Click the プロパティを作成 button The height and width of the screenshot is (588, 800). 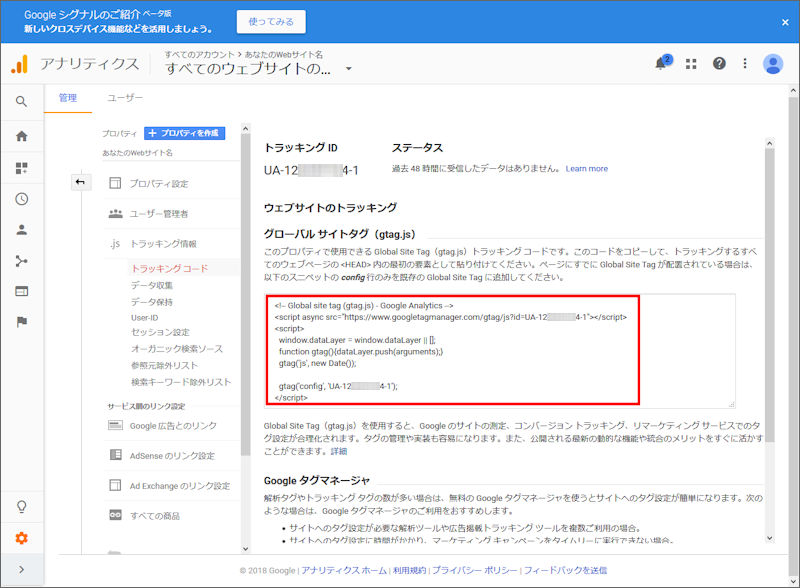click(x=185, y=133)
